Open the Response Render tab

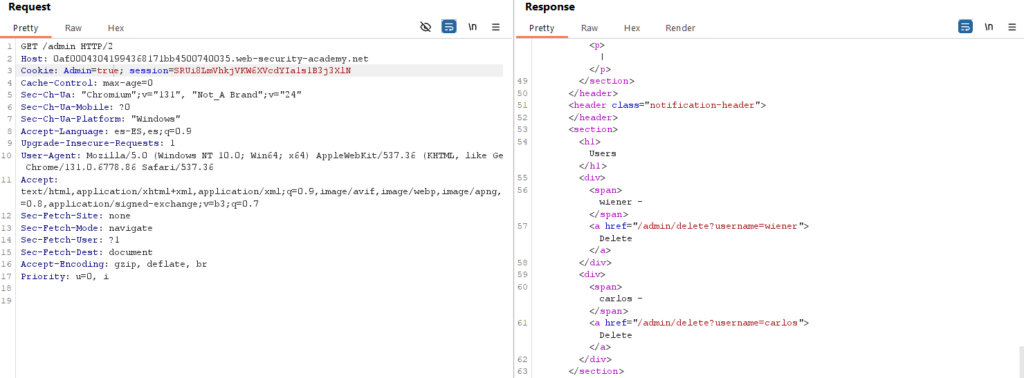[x=680, y=28]
